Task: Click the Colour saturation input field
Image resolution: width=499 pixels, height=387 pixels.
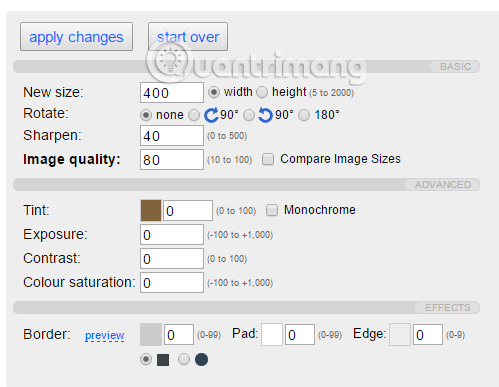Action: pyautogui.click(x=172, y=282)
